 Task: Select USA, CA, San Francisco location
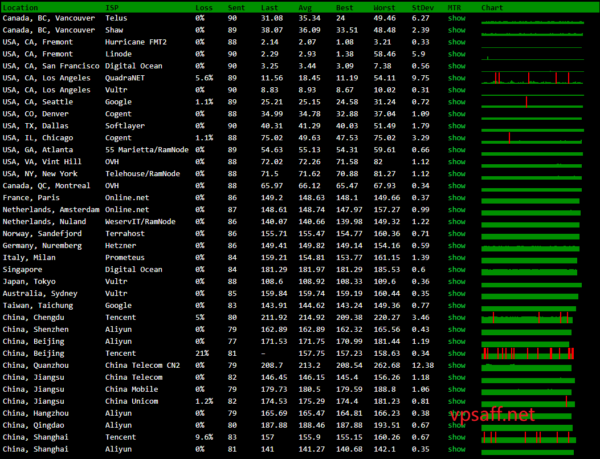(51, 66)
